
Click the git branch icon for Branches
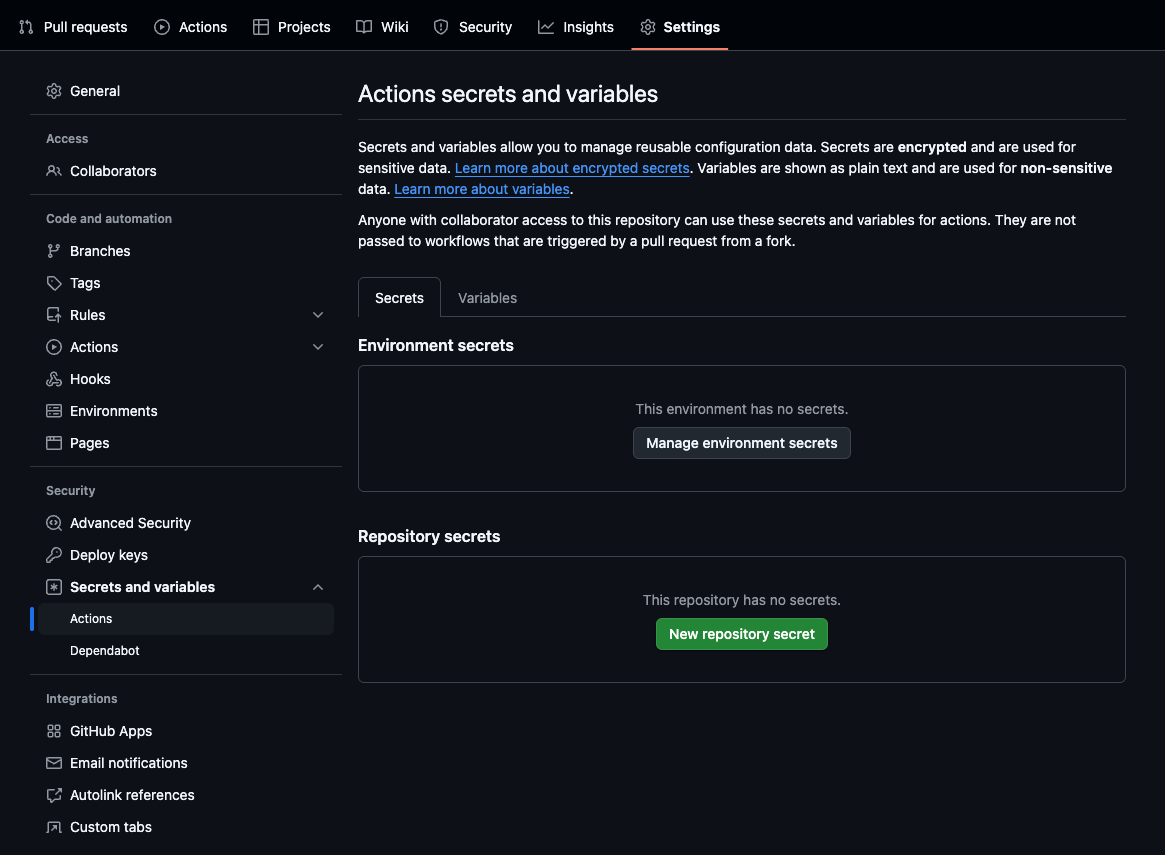54,251
